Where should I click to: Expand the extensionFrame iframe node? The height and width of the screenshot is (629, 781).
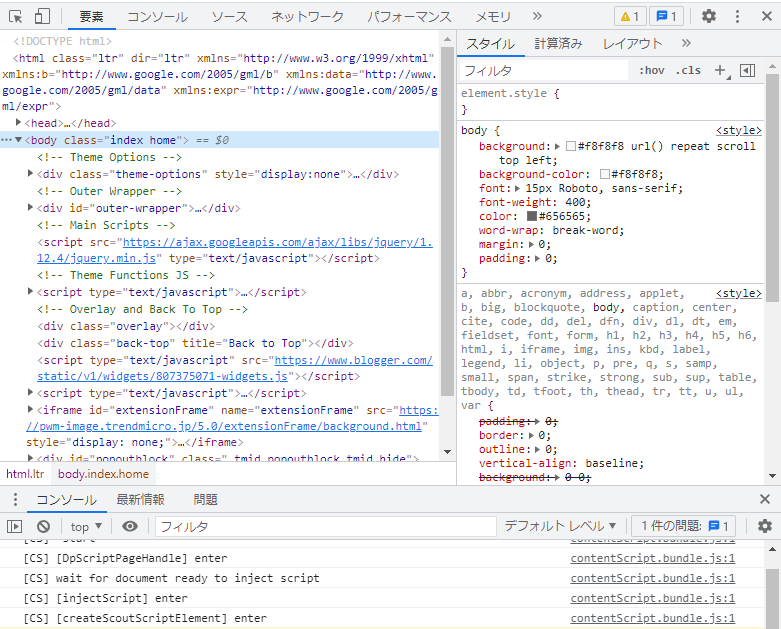[30, 409]
